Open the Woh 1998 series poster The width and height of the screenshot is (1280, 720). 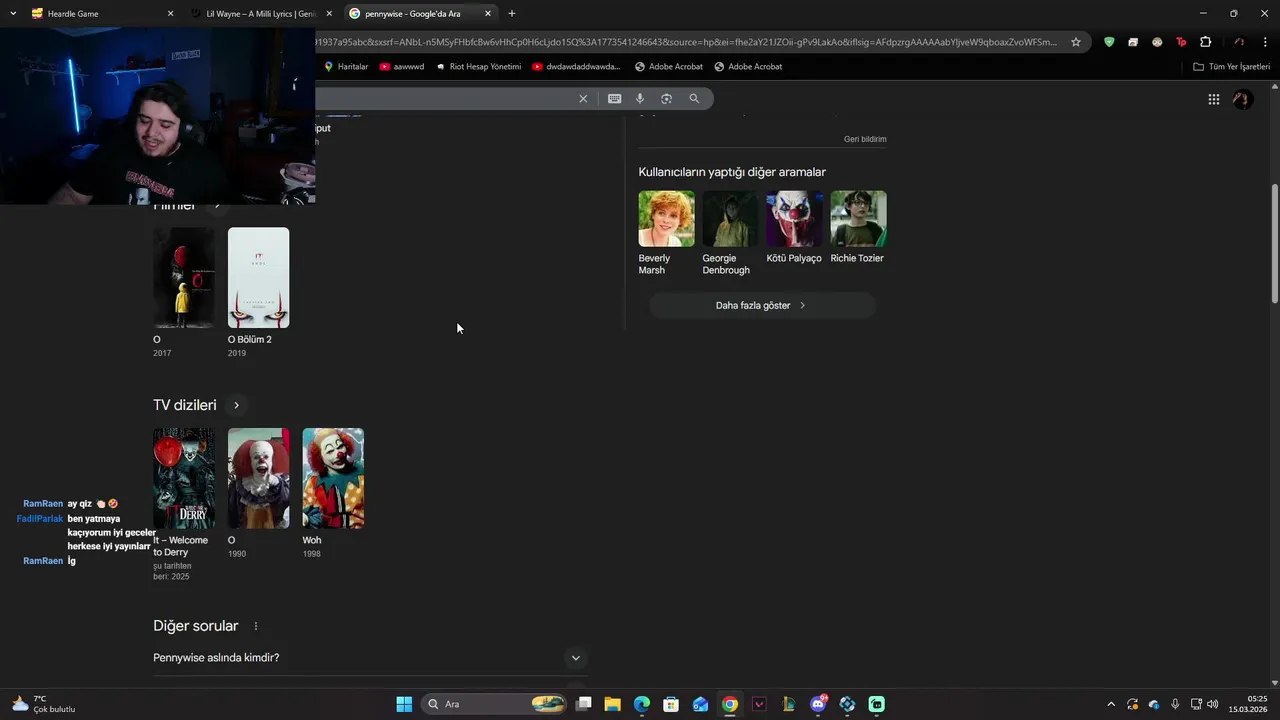333,479
